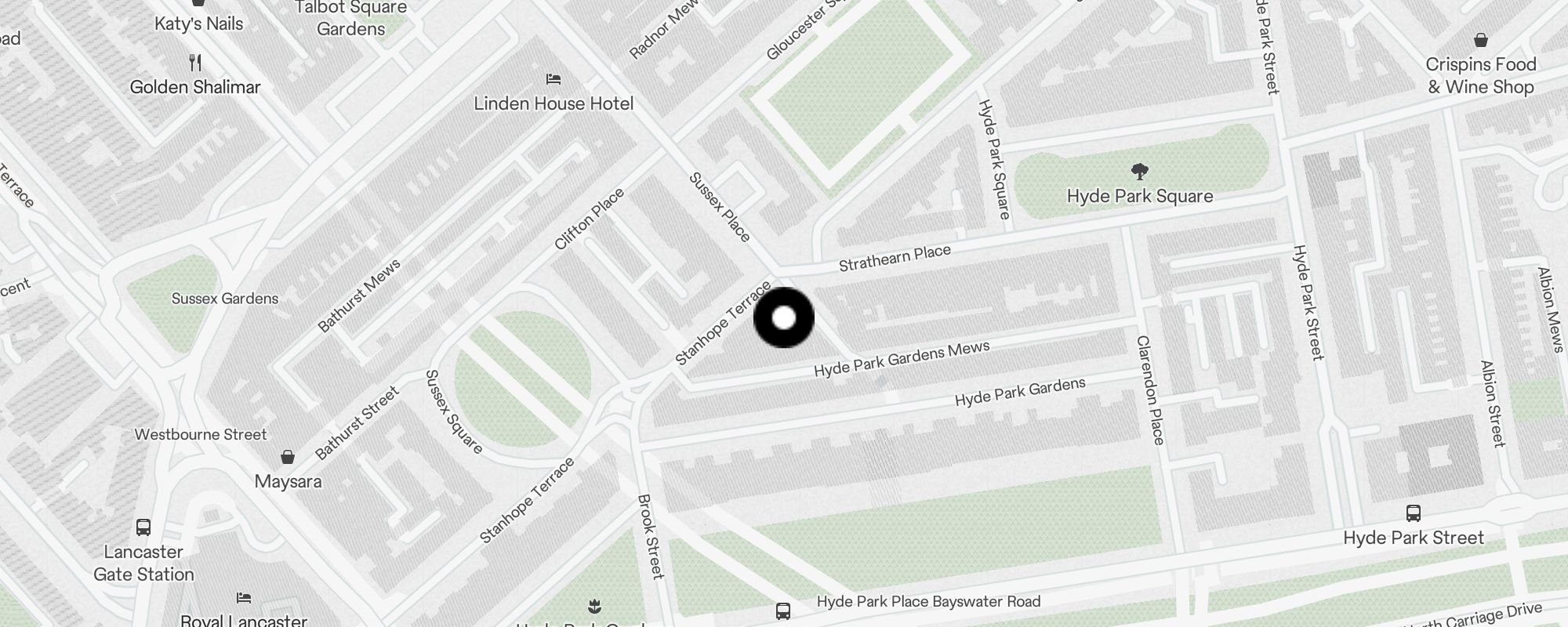Image resolution: width=1568 pixels, height=627 pixels.
Task: Click the black location pin marker
Action: pyautogui.click(x=784, y=317)
